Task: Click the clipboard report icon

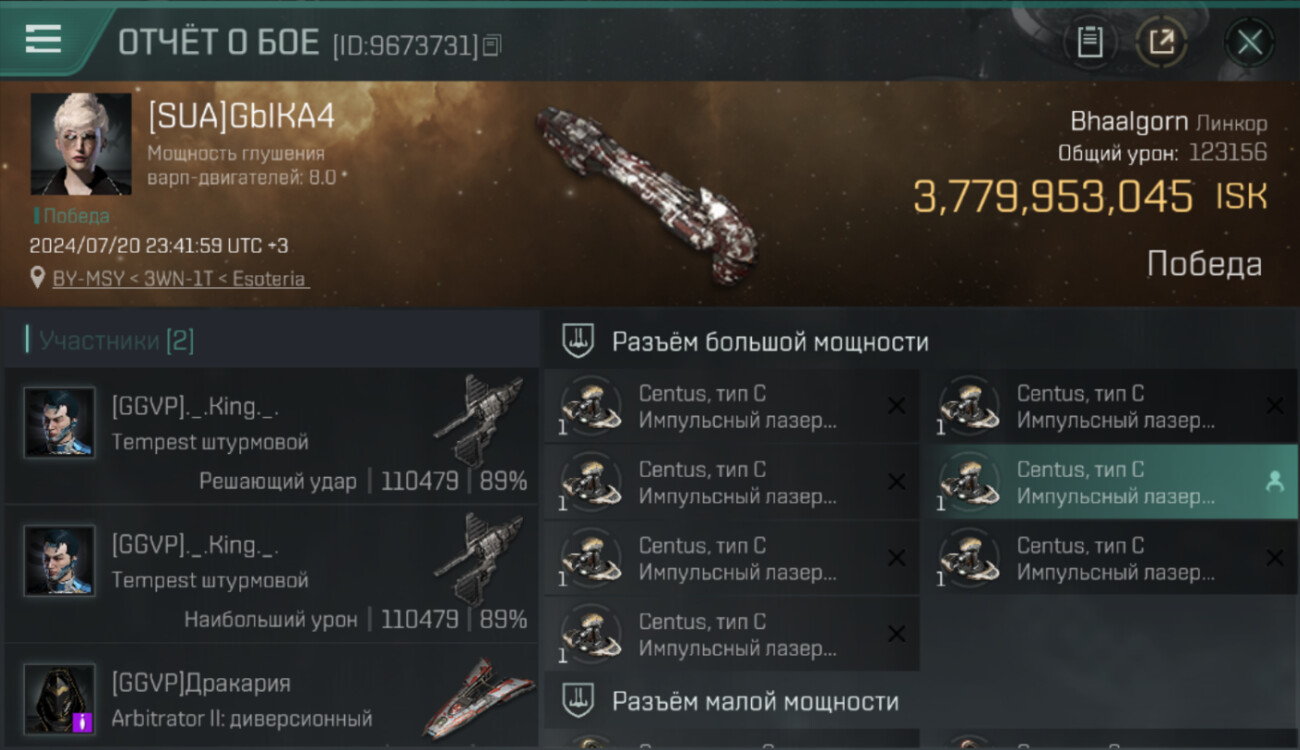Action: [1090, 42]
